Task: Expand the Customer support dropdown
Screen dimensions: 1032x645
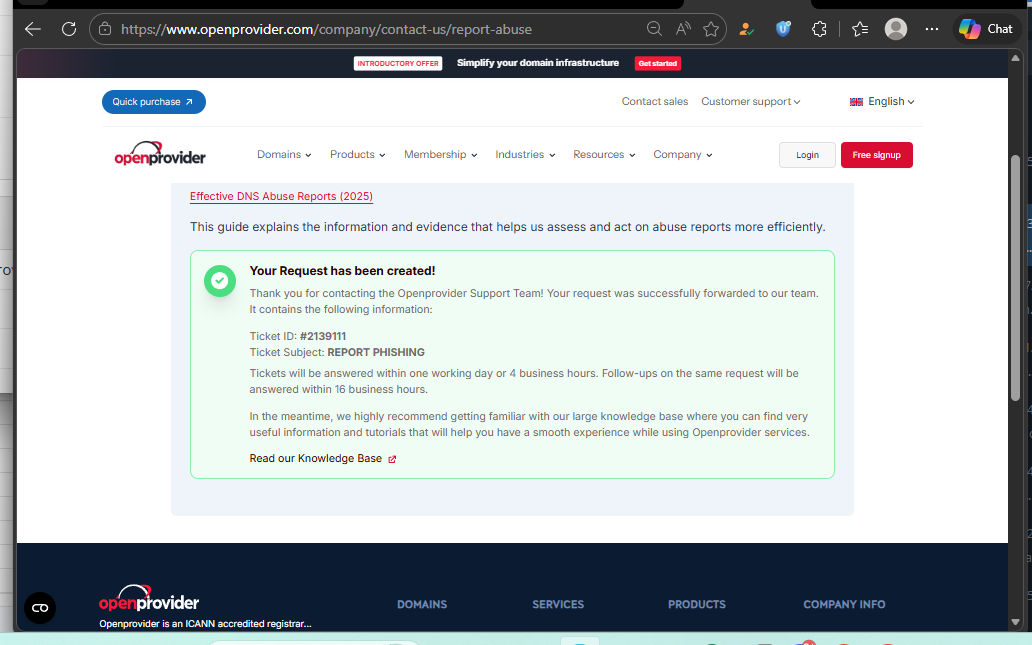Action: [x=750, y=101]
